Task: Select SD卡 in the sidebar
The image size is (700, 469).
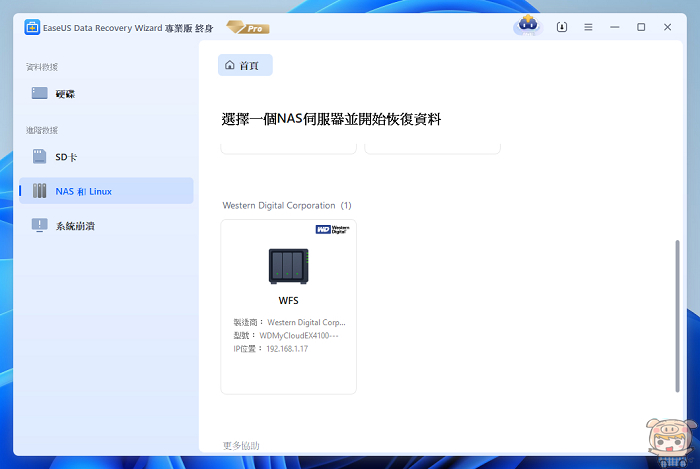Action: 66,157
